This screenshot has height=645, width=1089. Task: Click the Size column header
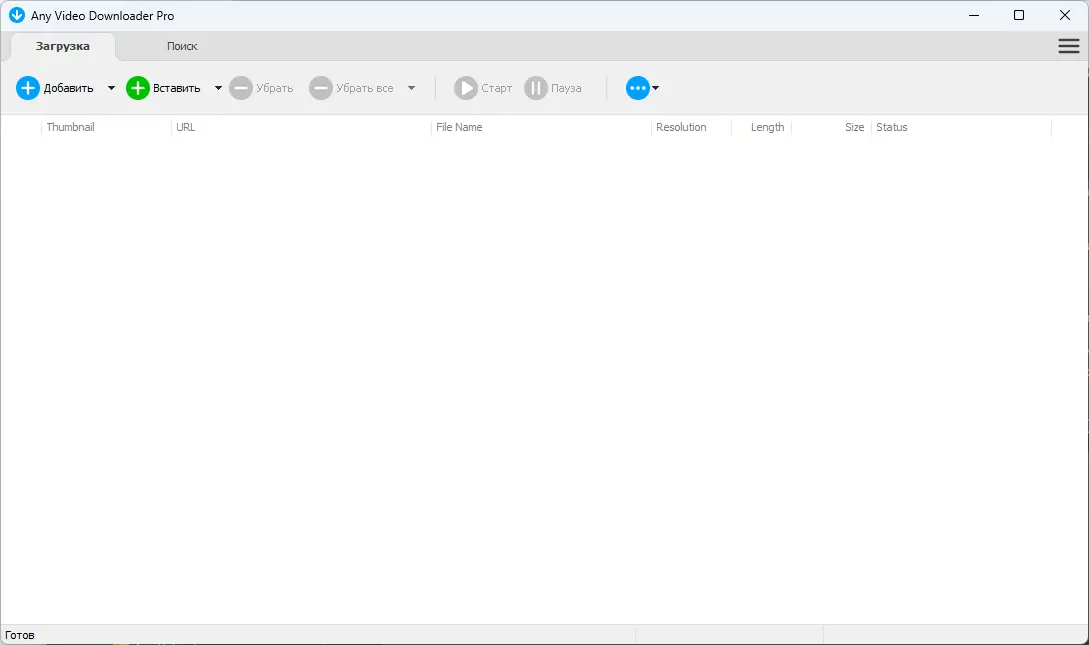[854, 127]
